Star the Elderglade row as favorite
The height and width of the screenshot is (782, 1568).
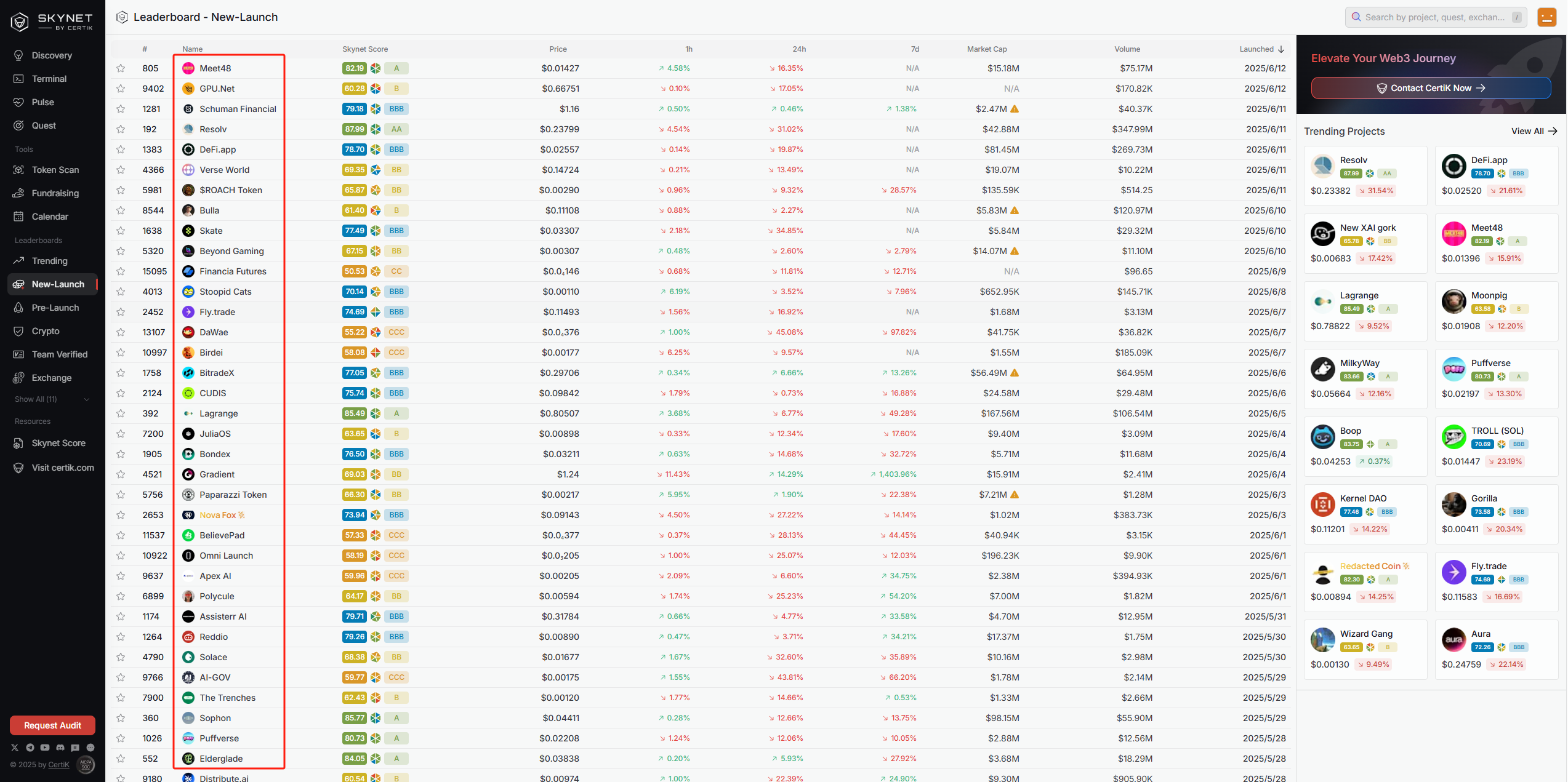(121, 759)
